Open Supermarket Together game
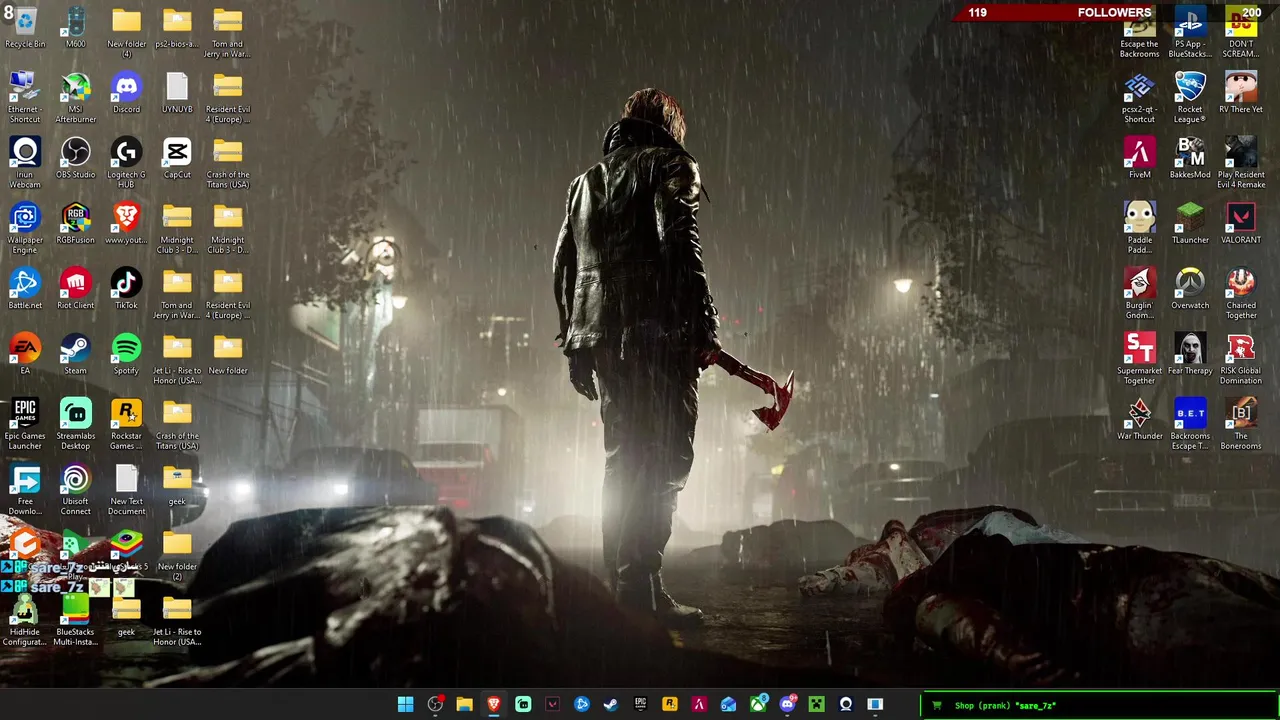The height and width of the screenshot is (720, 1280). tap(1139, 359)
